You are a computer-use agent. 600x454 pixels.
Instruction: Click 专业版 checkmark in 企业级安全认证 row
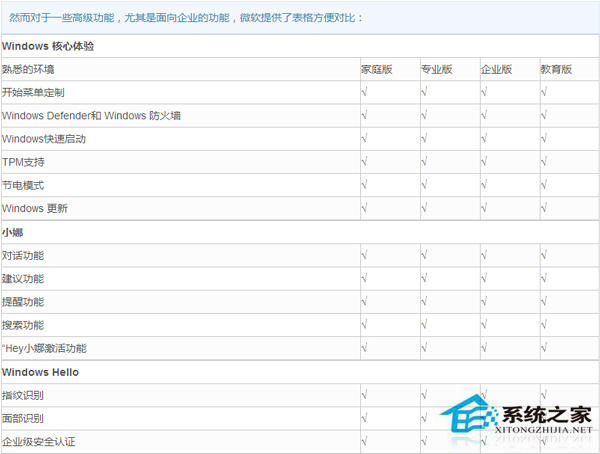tap(424, 441)
